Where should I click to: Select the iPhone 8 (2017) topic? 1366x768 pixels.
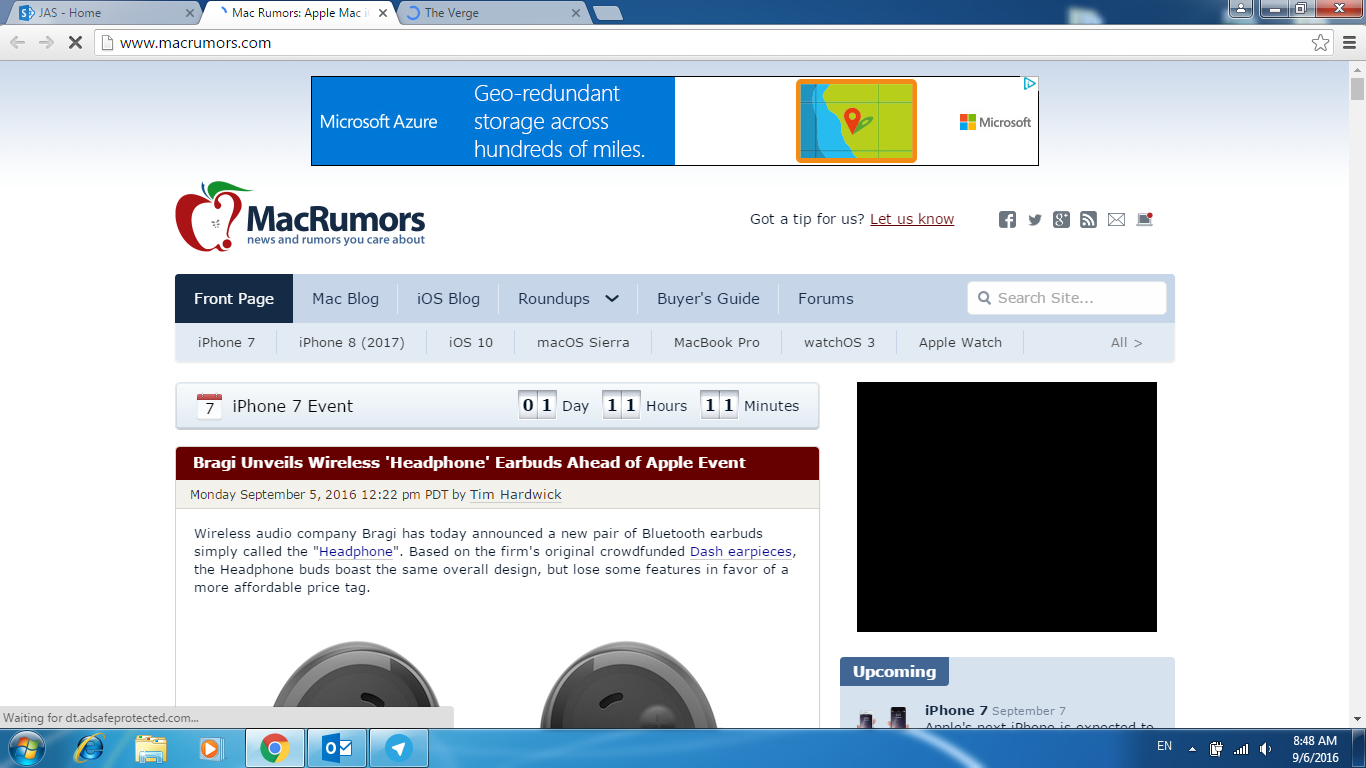point(352,342)
